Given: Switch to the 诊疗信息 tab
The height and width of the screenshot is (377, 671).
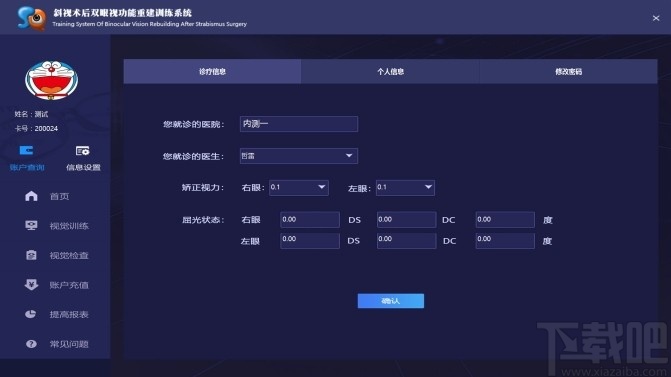Looking at the screenshot, I should 212,71.
